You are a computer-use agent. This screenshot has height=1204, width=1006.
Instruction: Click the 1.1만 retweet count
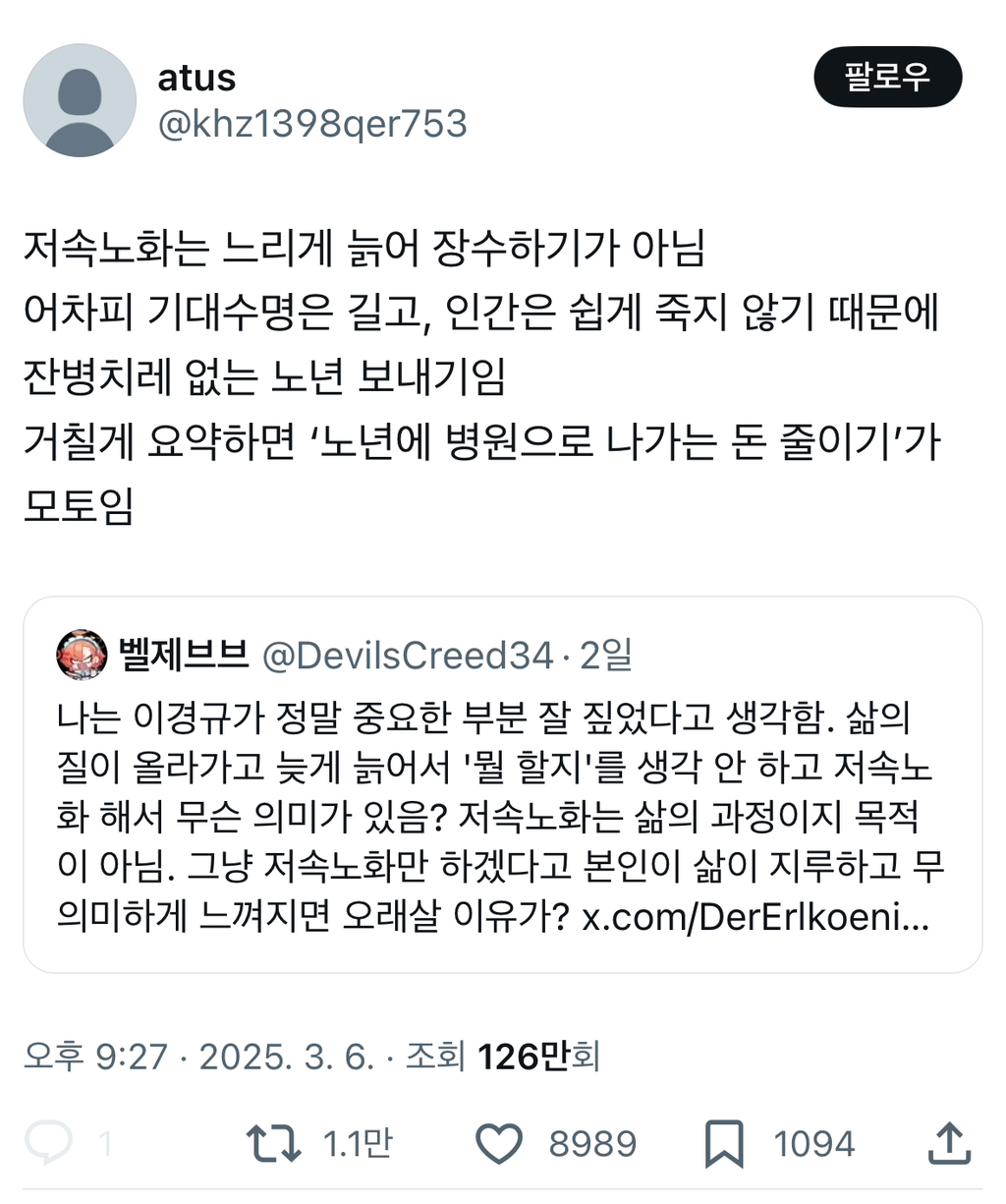358,1144
